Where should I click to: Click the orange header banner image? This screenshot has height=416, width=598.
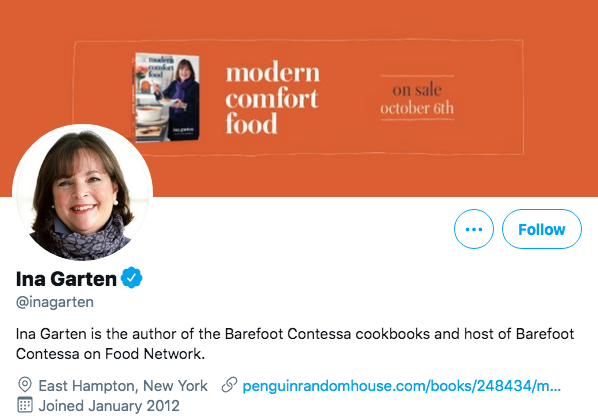(299, 98)
